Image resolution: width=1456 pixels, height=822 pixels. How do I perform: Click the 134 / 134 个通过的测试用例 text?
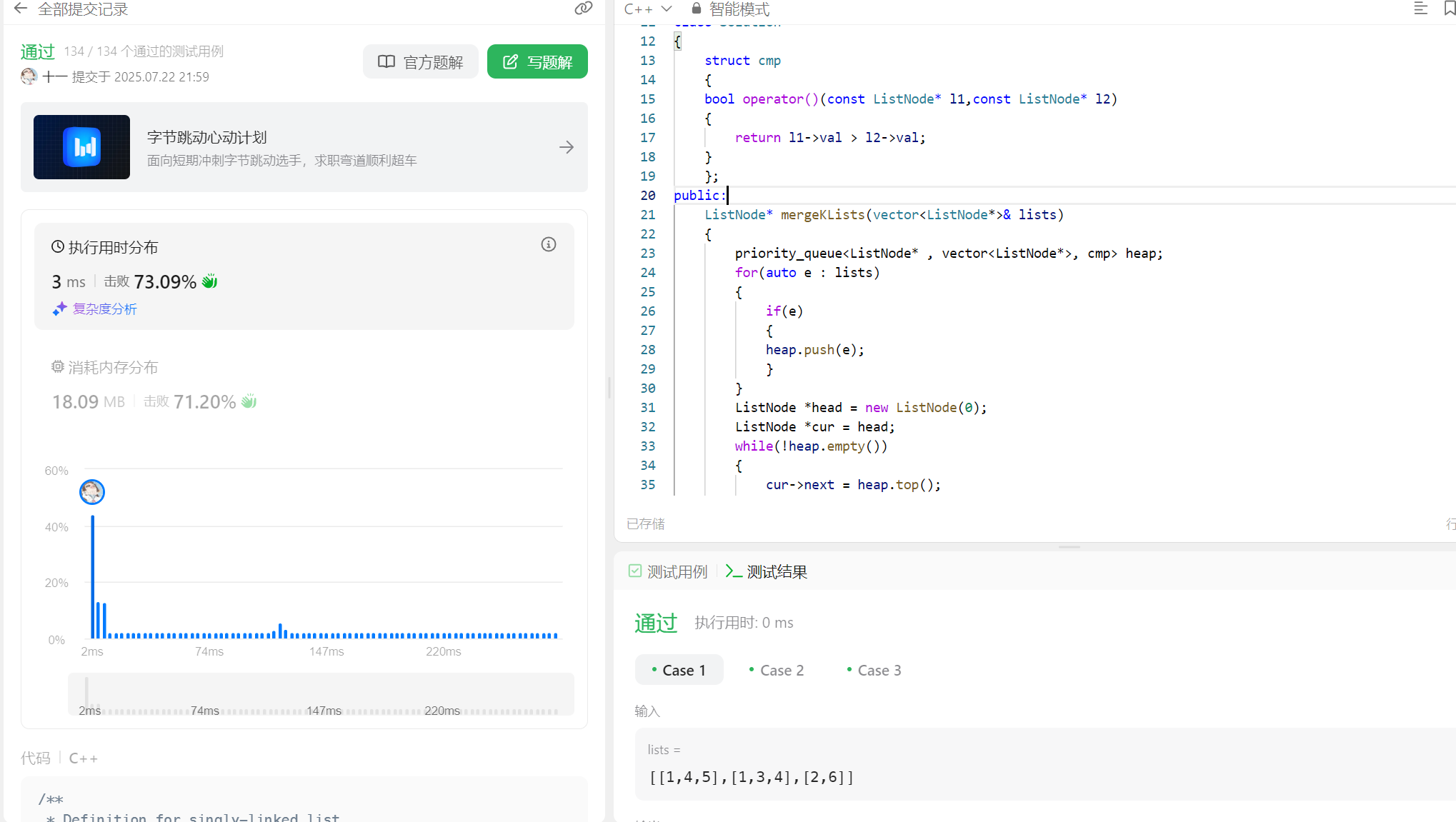[144, 51]
